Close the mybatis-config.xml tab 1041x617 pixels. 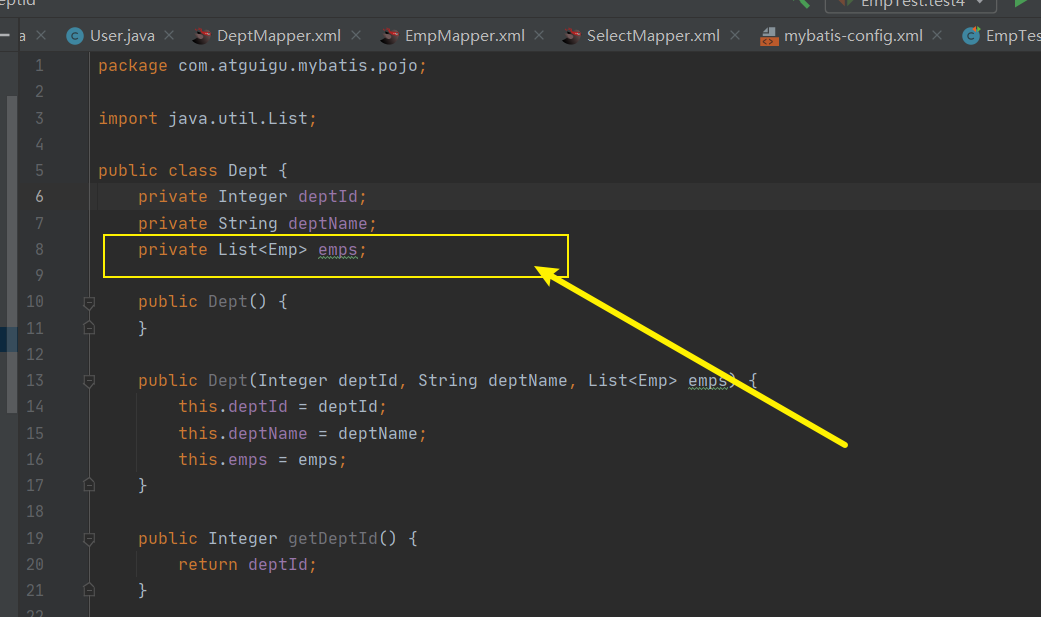[937, 35]
